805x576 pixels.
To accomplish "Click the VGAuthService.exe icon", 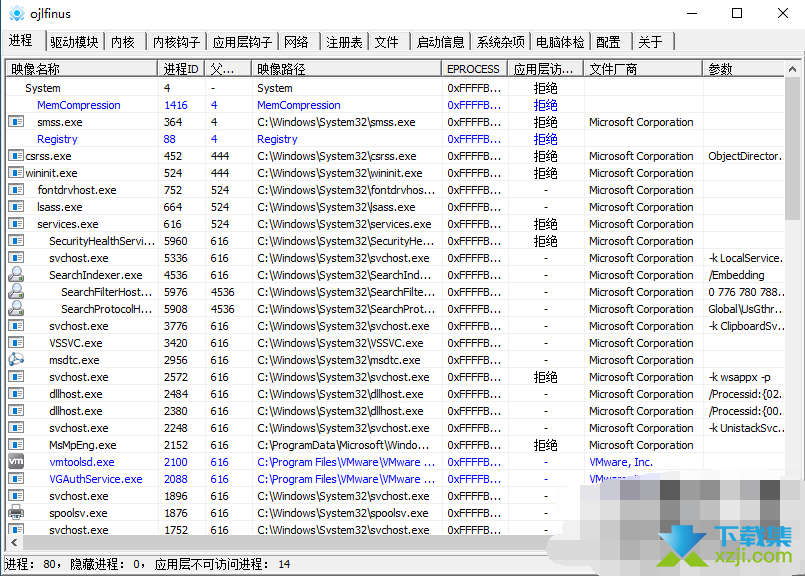I will pos(16,478).
